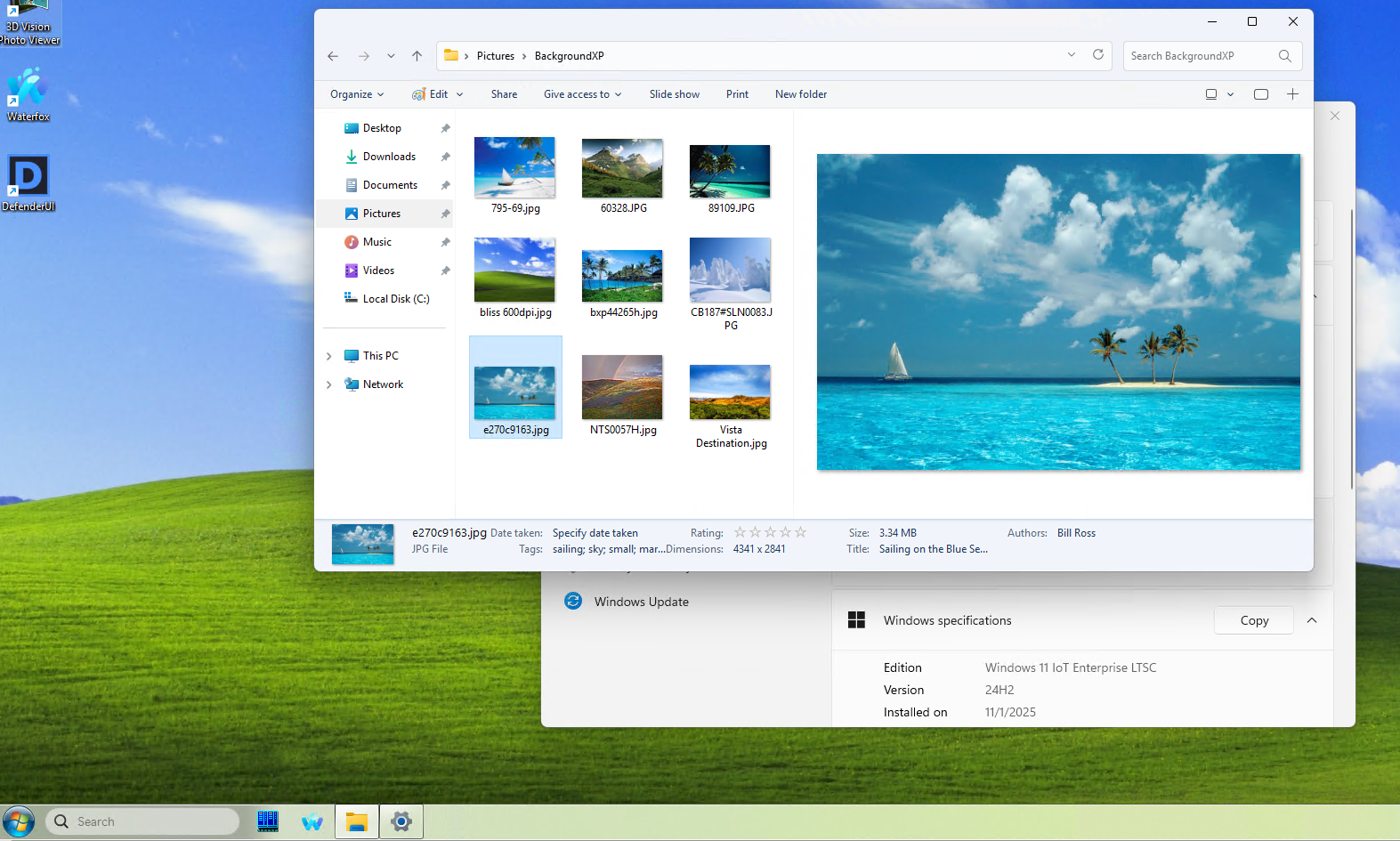Open the DefenderUI desktop shortcut
Viewport: 1400px width, 841px height.
[x=28, y=183]
